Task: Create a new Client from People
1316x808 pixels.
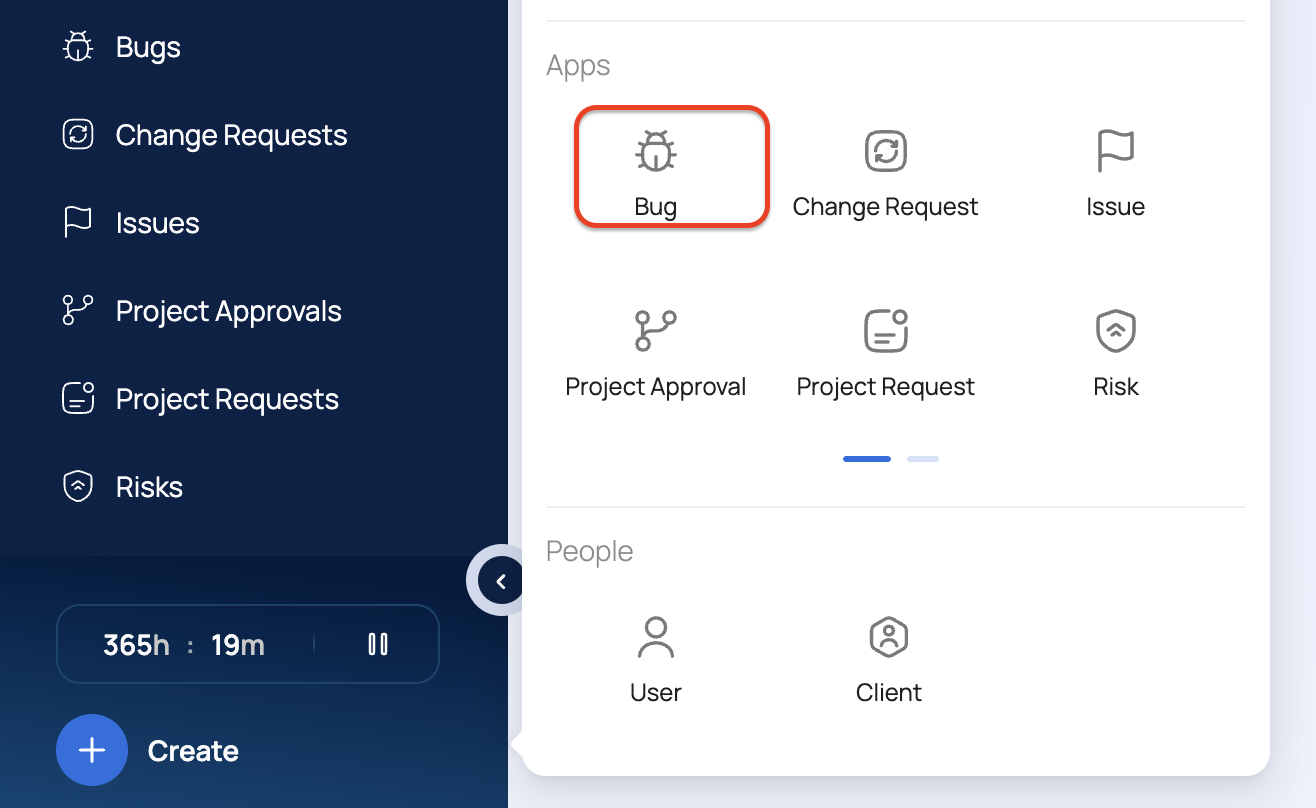Action: [x=888, y=639]
